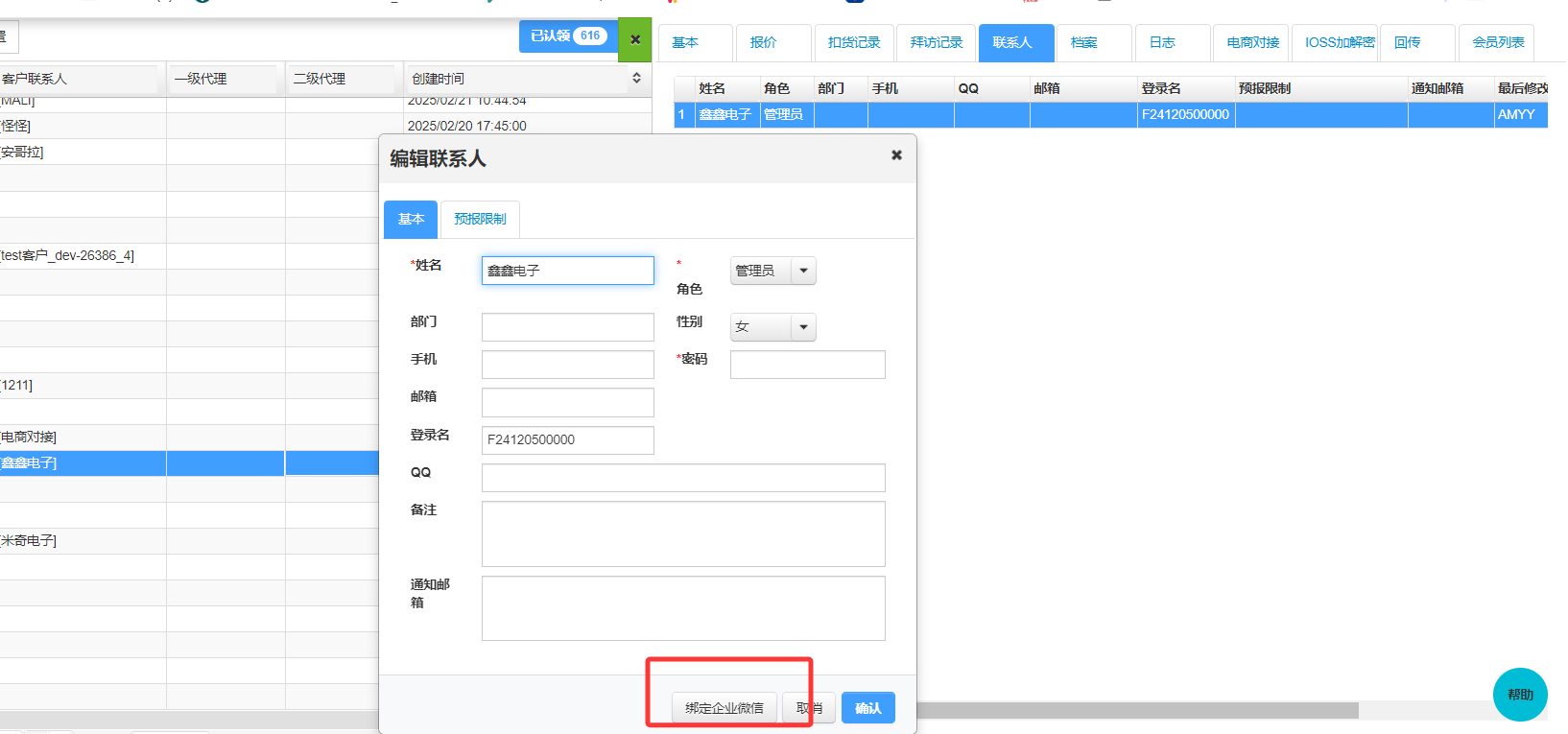1568x734 pixels.
Task: Select the 基本 tab in edit dialog
Action: (411, 220)
